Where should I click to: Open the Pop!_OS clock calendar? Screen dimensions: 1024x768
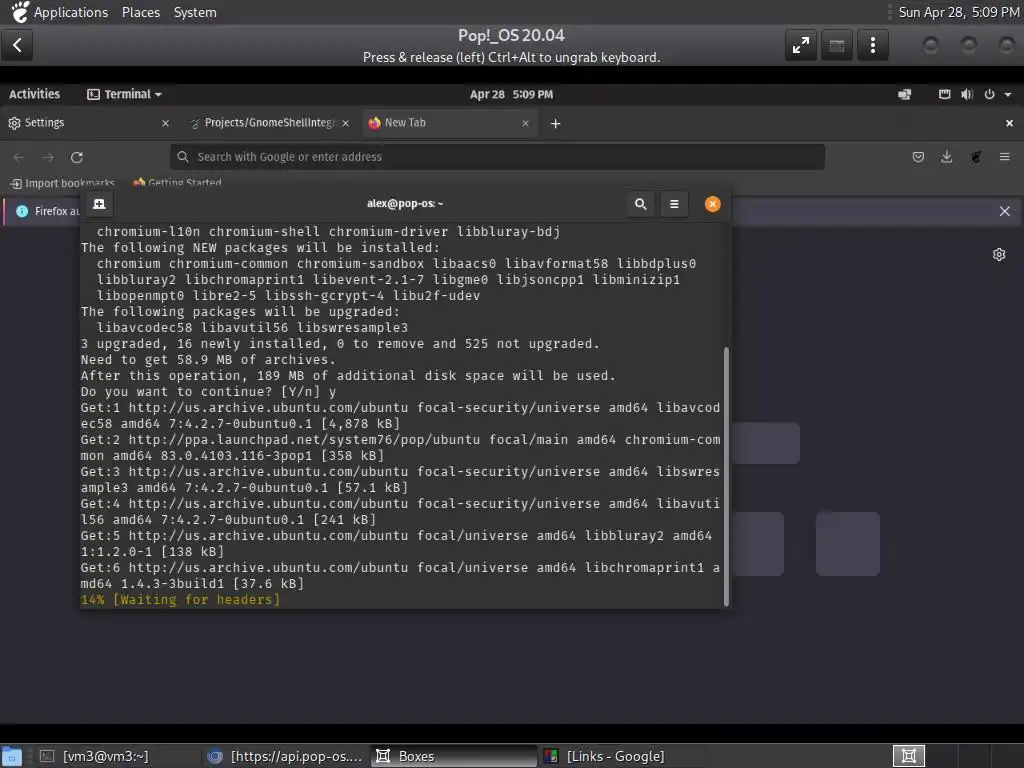tap(511, 94)
